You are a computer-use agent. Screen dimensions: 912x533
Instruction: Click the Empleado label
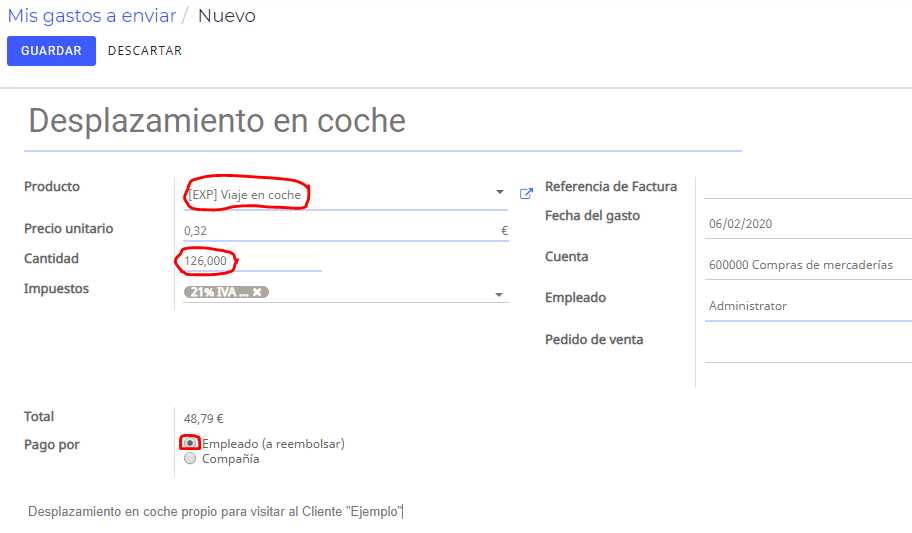pyautogui.click(x=575, y=298)
